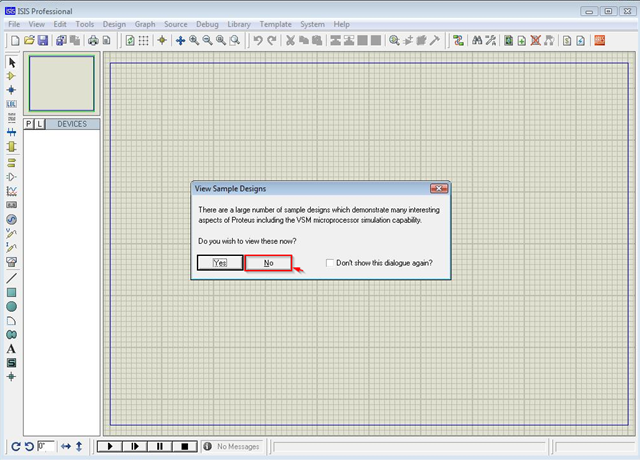Image resolution: width=640 pixels, height=460 pixels.
Task: Click the P pick devices button
Action: coord(29,124)
